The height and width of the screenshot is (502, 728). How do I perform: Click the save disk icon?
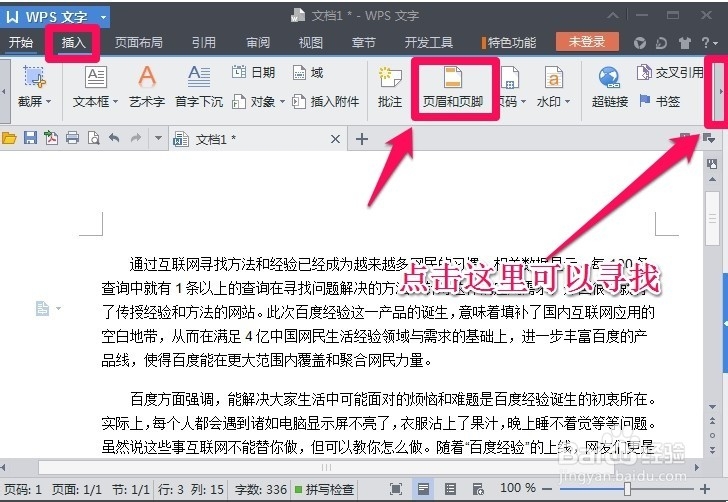coord(31,138)
